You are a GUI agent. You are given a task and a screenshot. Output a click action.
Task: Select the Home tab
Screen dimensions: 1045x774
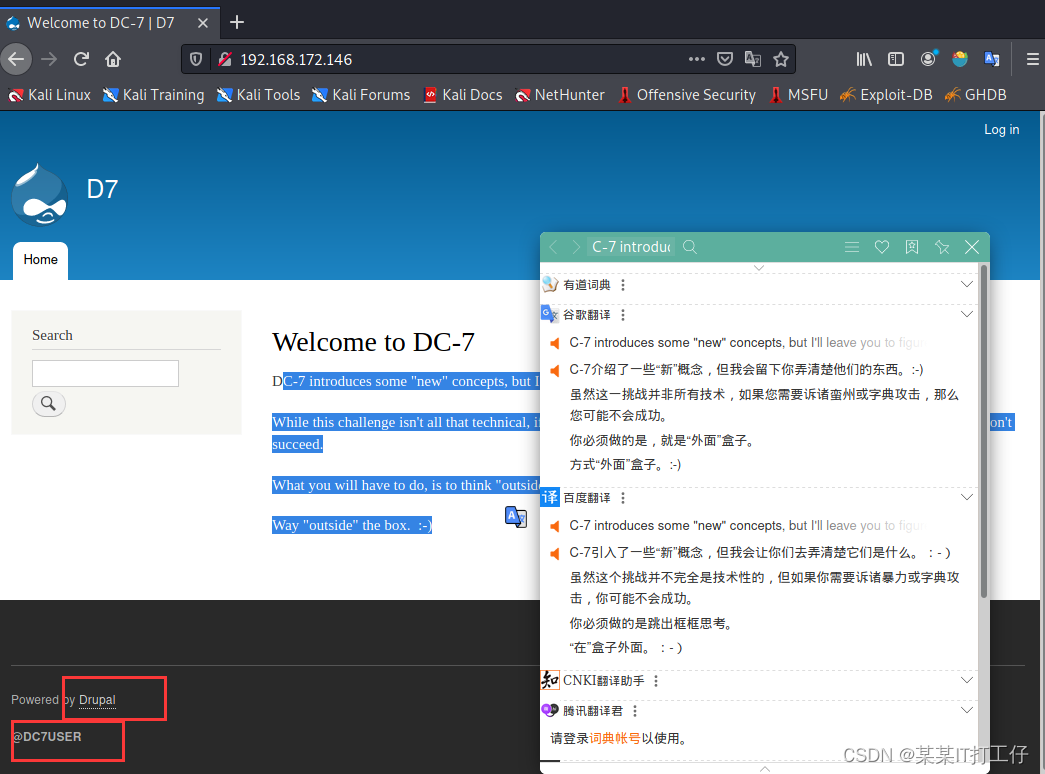41,259
